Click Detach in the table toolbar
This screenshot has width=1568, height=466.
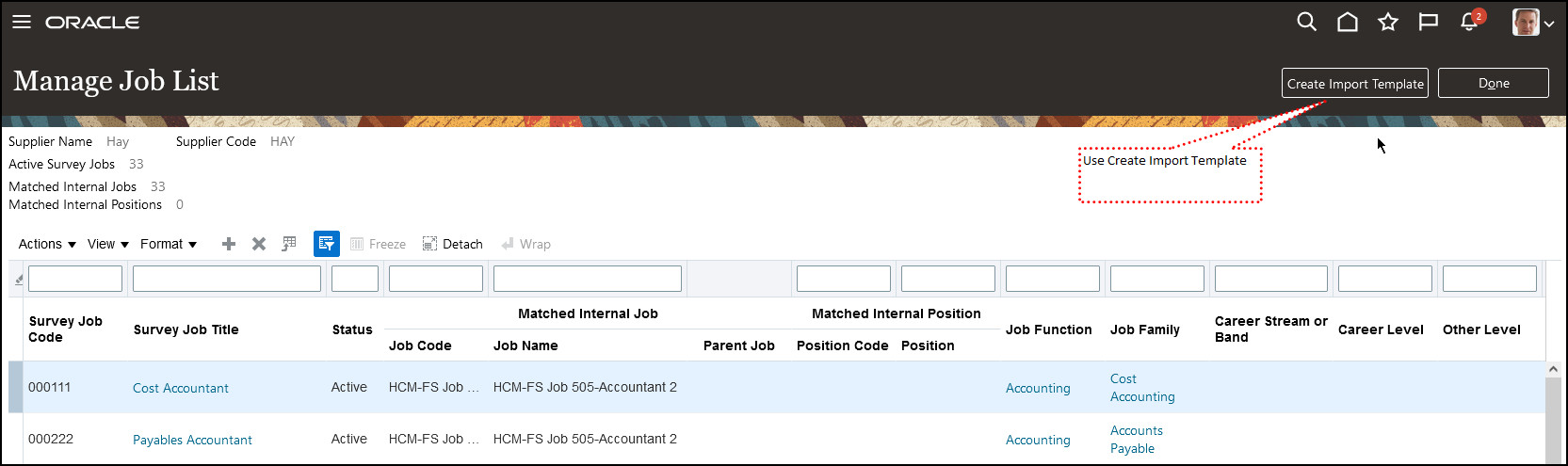tap(452, 244)
